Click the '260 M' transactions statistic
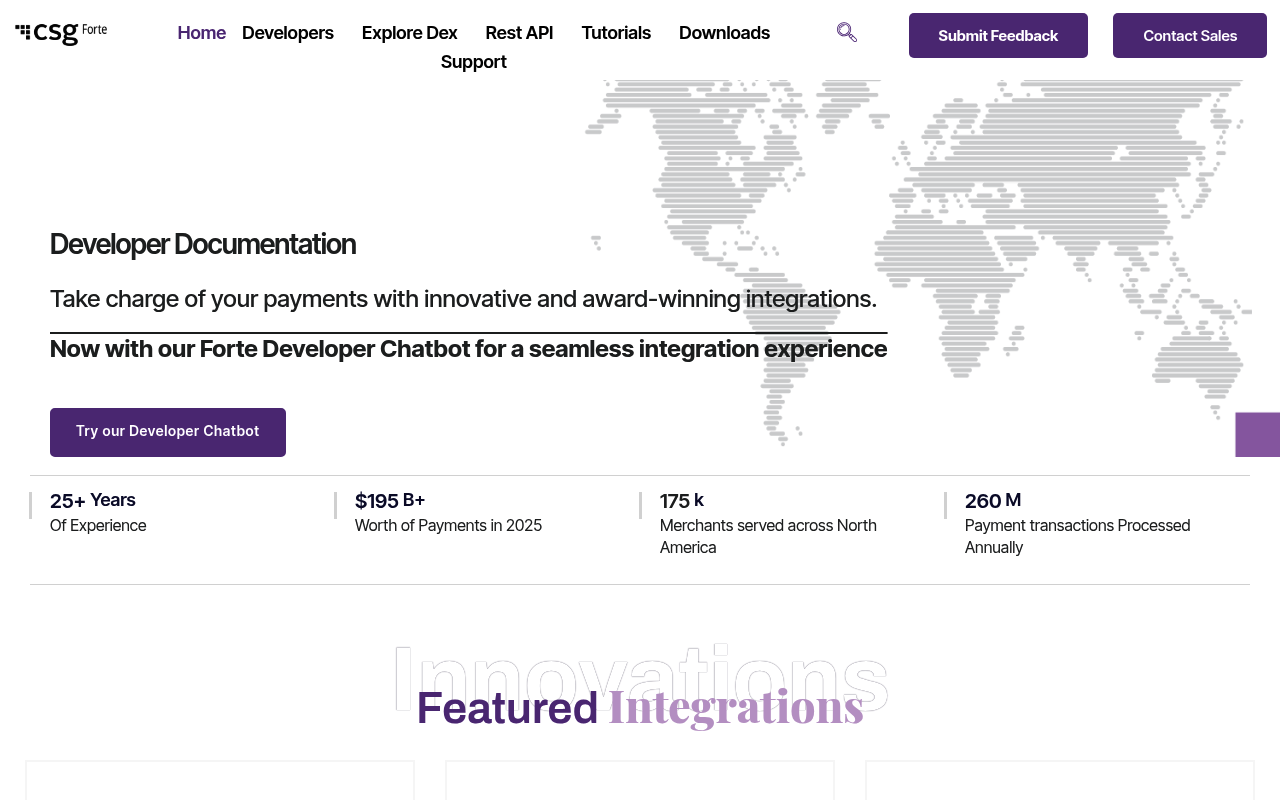The image size is (1280, 800). [x=993, y=500]
